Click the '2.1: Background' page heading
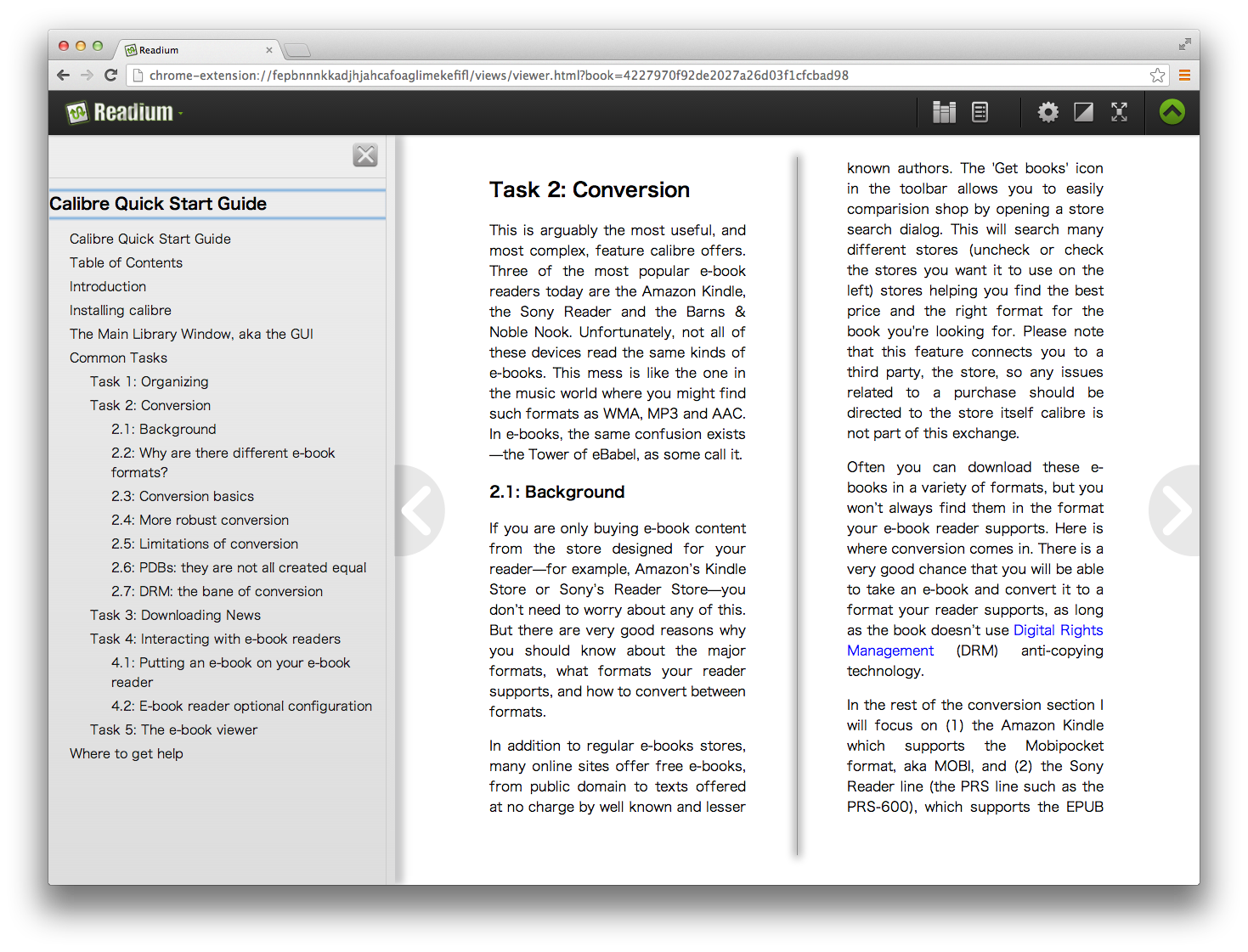Image resolution: width=1248 pixels, height=952 pixels. pos(556,492)
